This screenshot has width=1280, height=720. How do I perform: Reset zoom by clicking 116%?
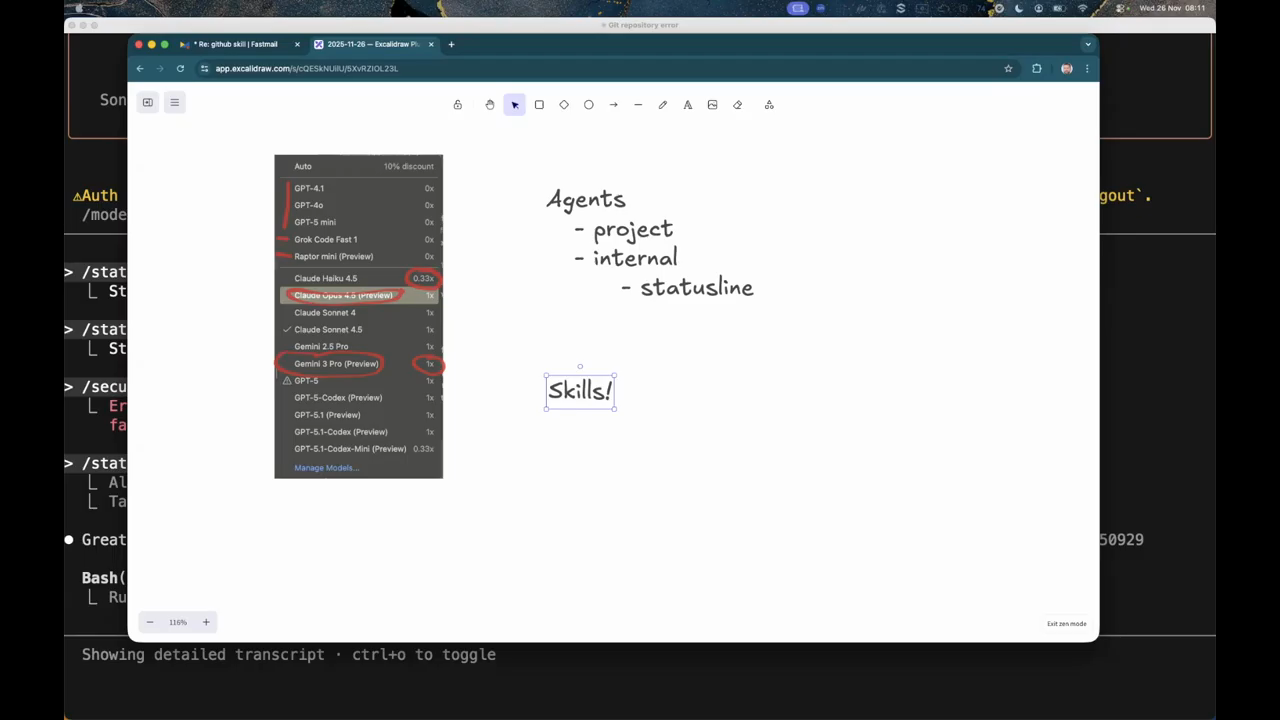click(x=178, y=622)
